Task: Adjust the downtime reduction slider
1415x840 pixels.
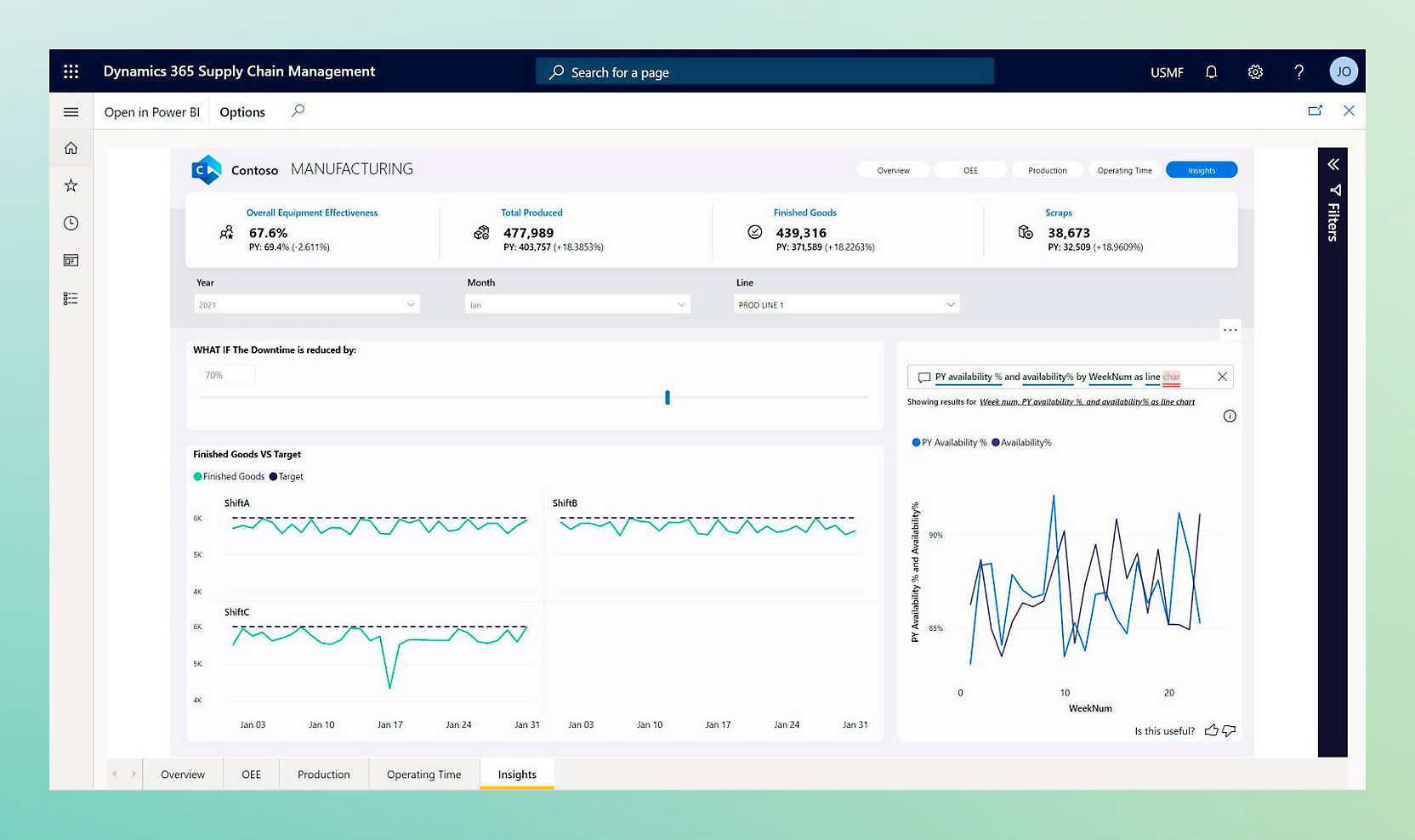Action: [667, 397]
